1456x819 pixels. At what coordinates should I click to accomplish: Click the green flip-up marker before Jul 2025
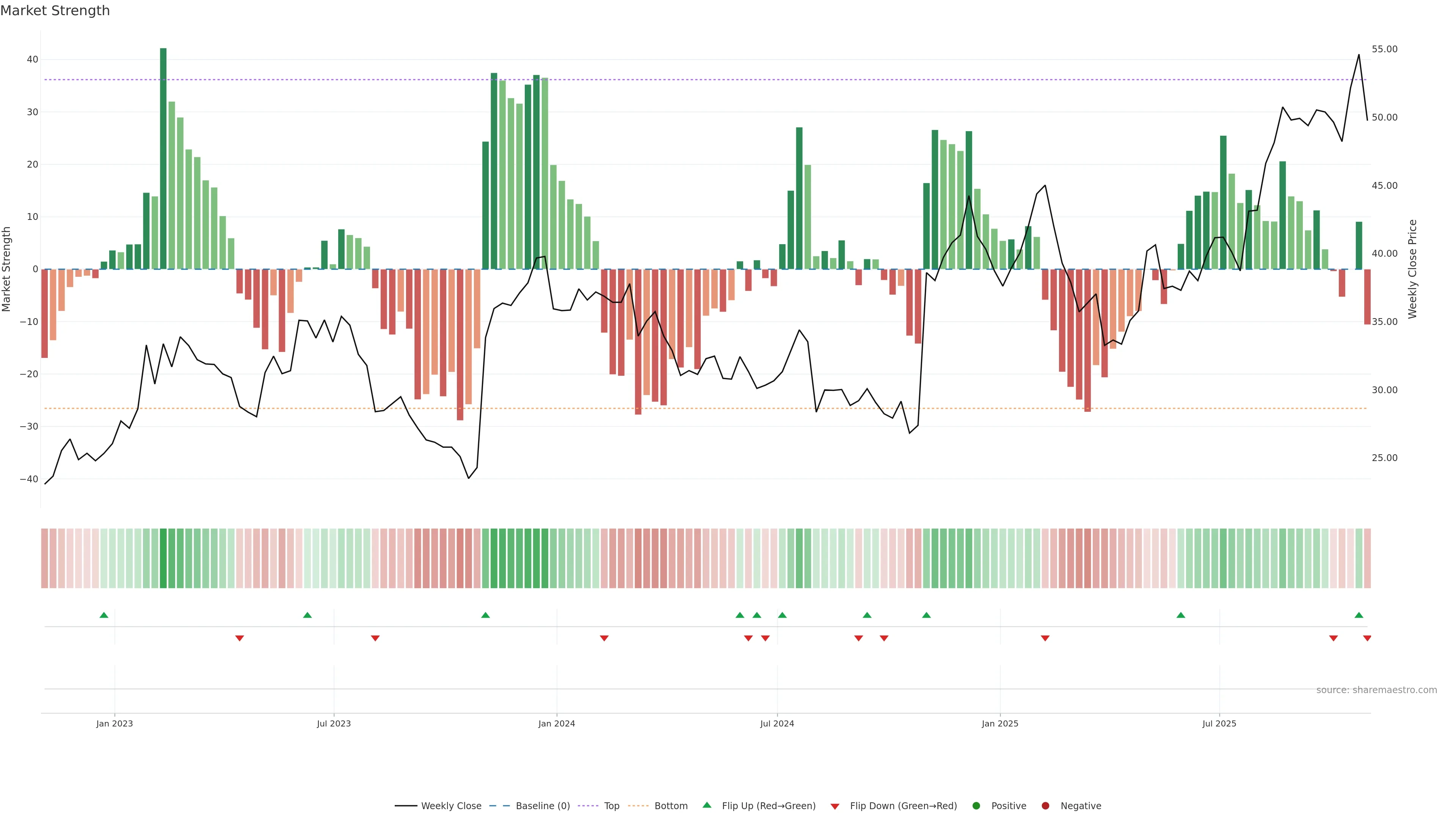click(x=1181, y=615)
